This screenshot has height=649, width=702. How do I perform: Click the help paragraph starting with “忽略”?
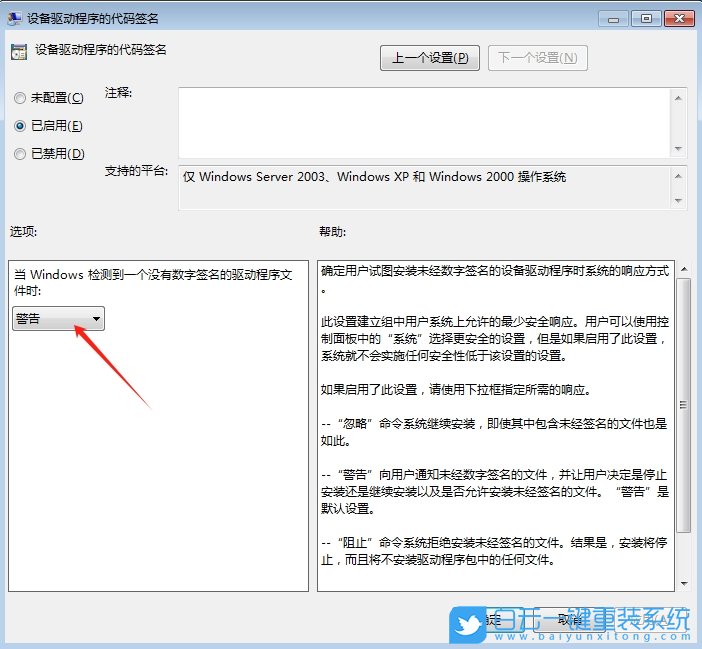(494, 432)
